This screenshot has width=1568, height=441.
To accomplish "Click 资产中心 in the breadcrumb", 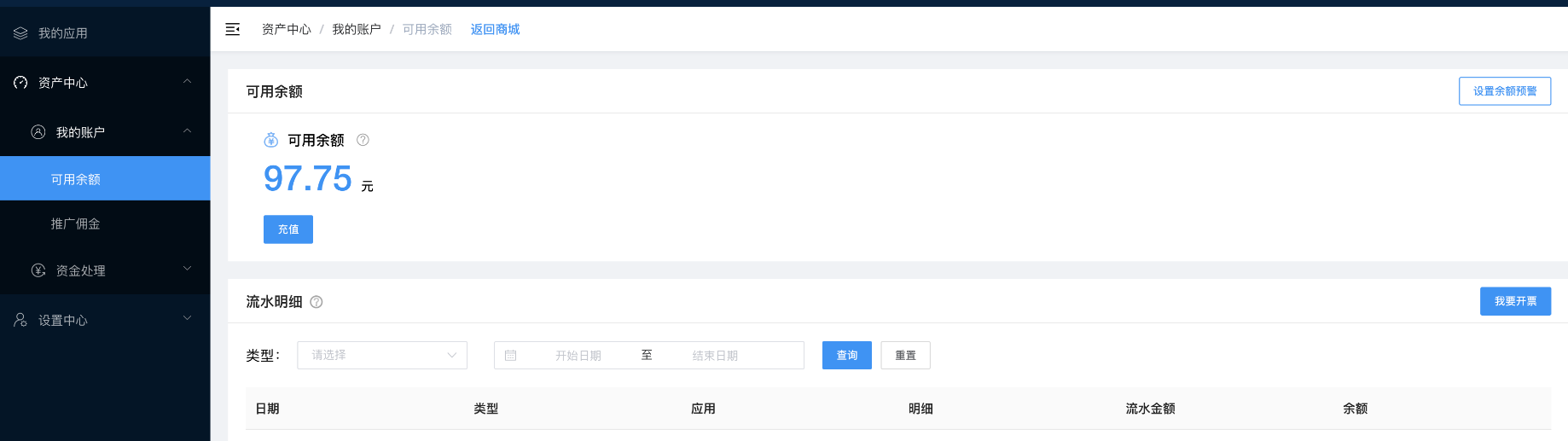I will (x=287, y=30).
